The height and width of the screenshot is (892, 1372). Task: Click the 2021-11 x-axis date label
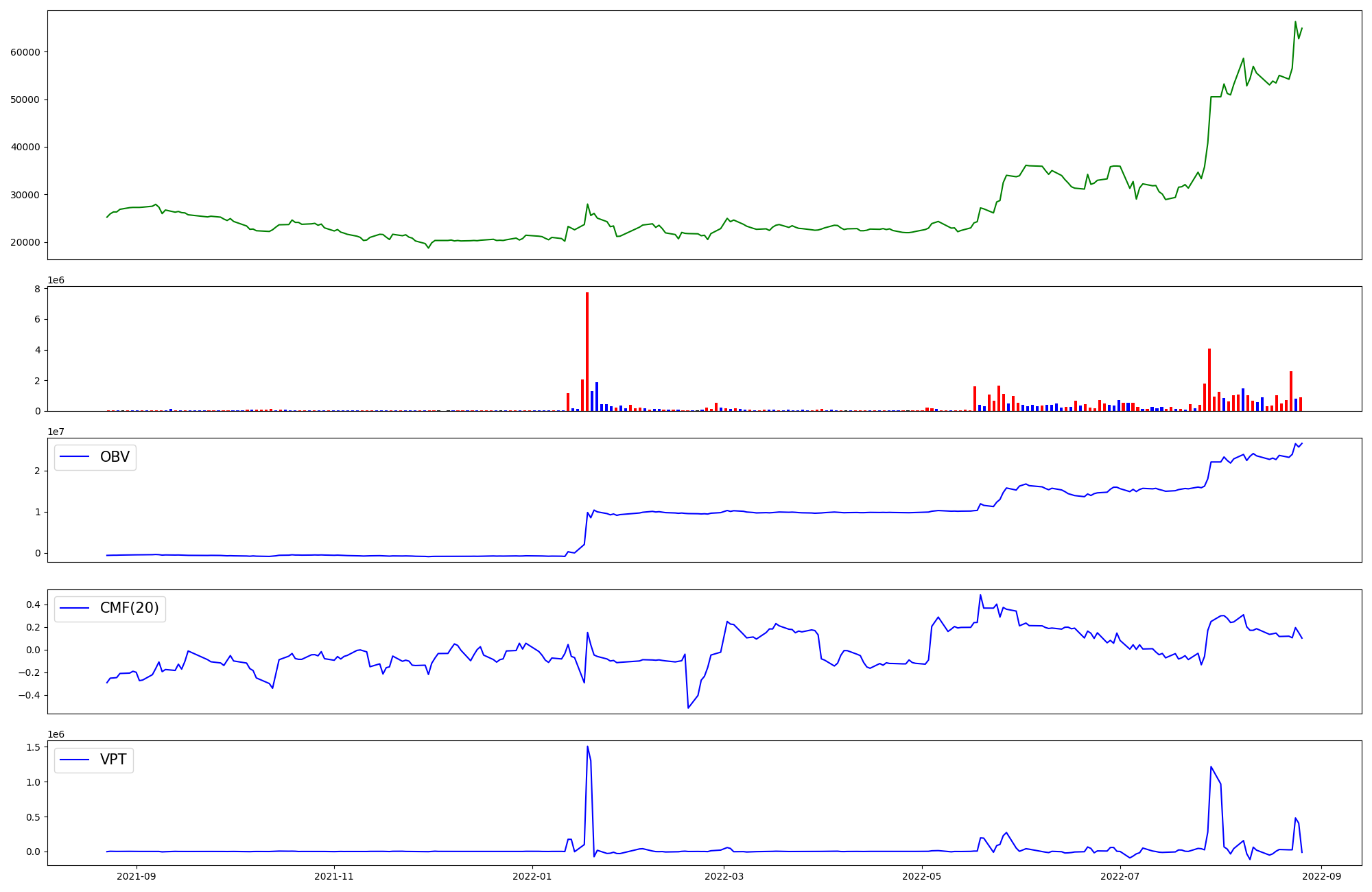pos(333,876)
